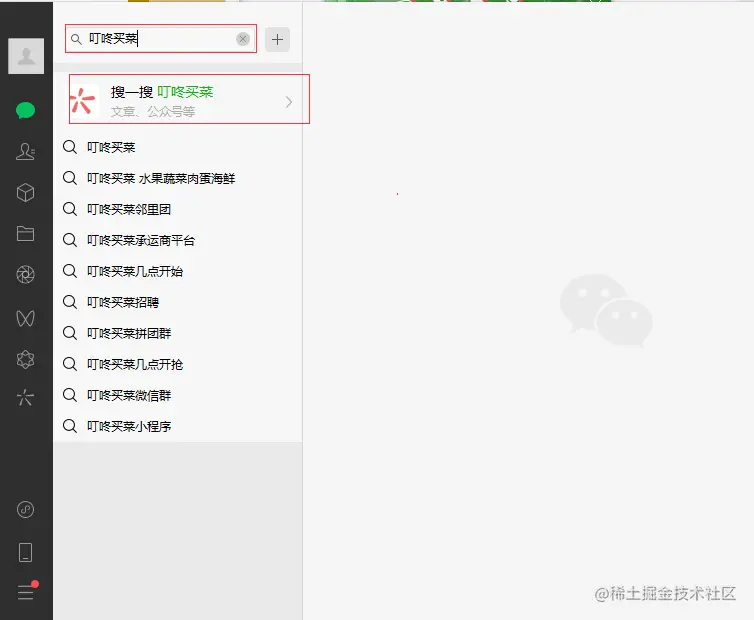Open the Files folder icon in sidebar
The image size is (754, 620).
point(25,234)
